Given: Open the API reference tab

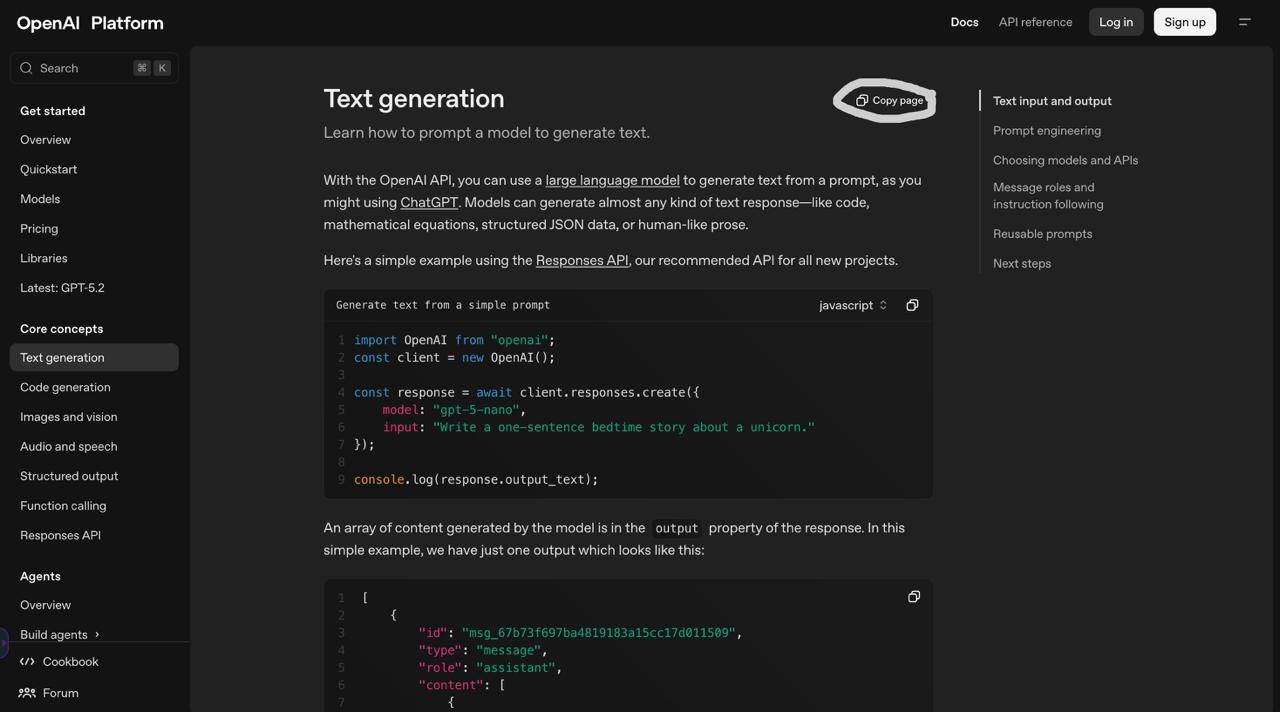Looking at the screenshot, I should (x=1035, y=22).
